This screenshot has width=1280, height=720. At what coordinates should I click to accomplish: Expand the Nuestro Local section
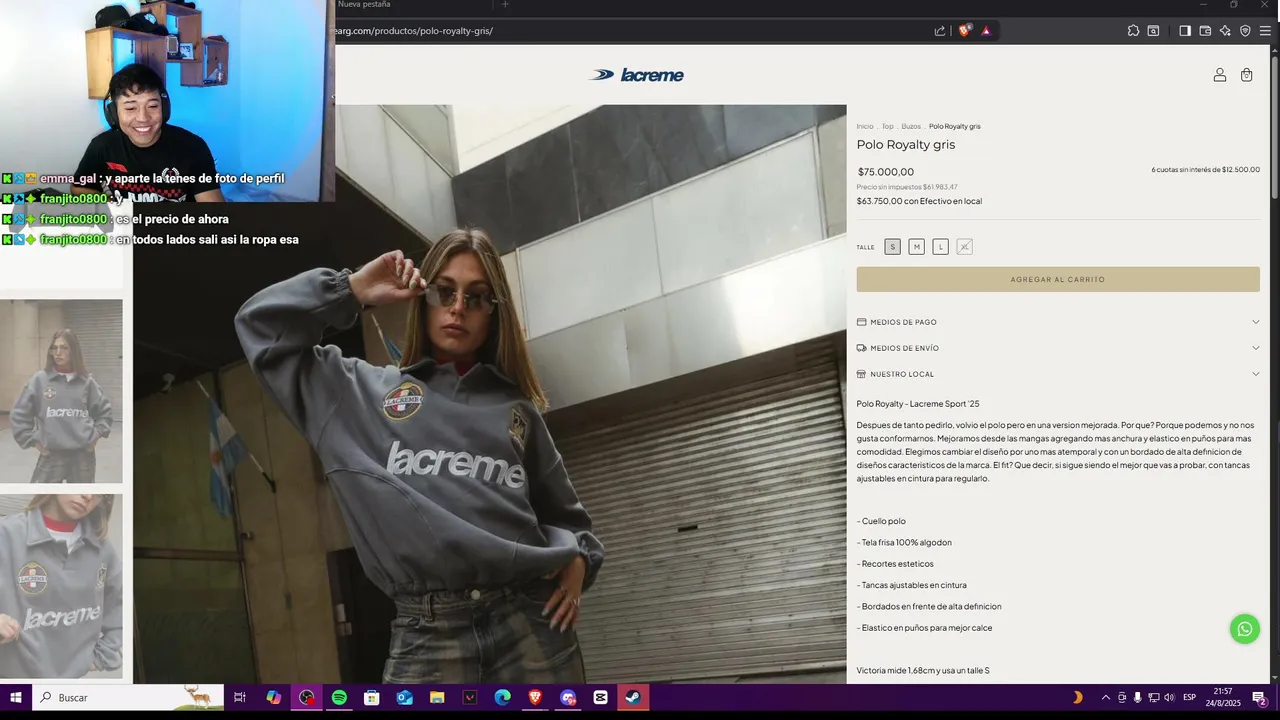[1058, 374]
